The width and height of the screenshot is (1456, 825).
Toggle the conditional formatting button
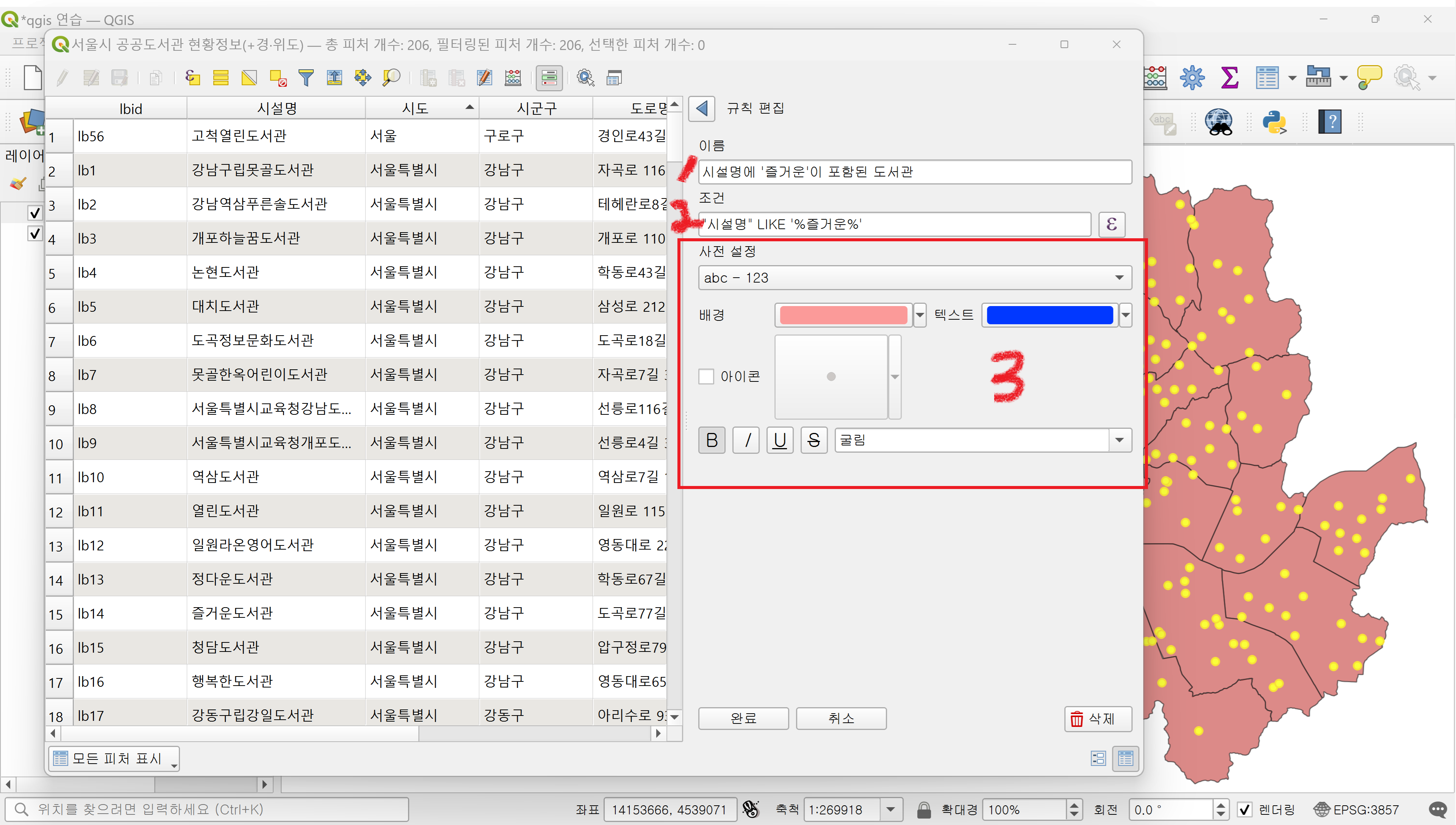click(549, 78)
